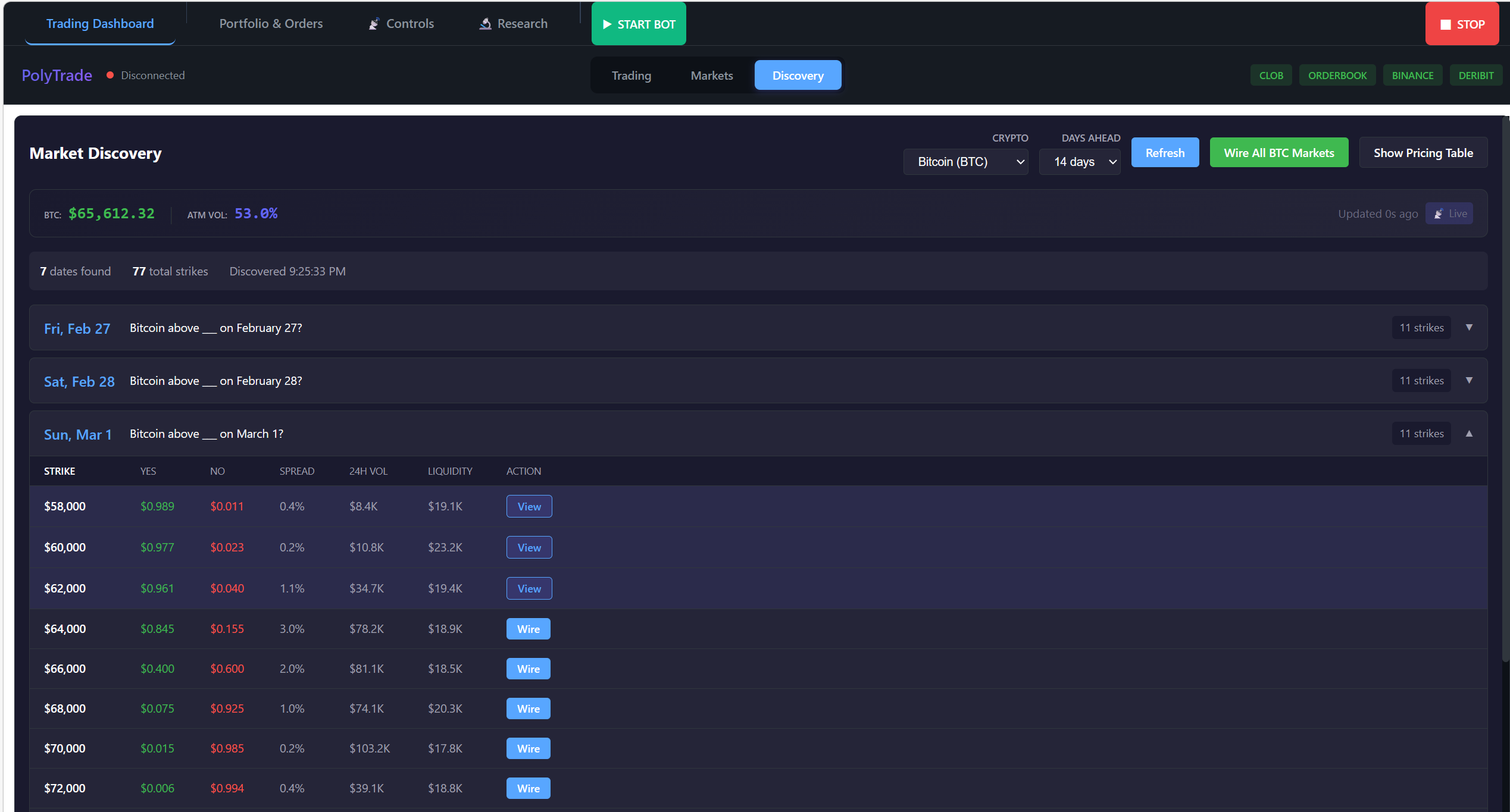Screen dimensions: 1510x812
Task: Switch to the Portfolio & Orders tab
Action: click(271, 24)
